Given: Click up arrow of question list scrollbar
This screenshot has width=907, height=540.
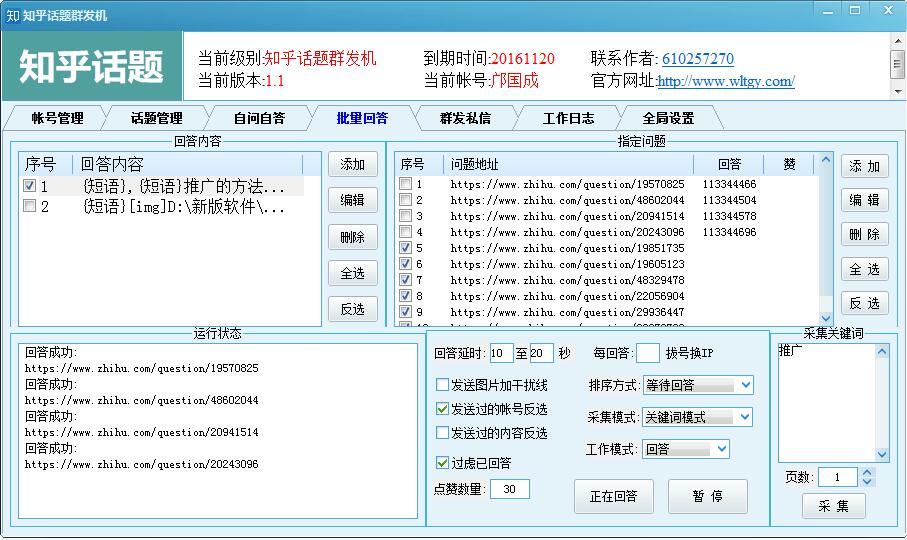Looking at the screenshot, I should pos(825,160).
